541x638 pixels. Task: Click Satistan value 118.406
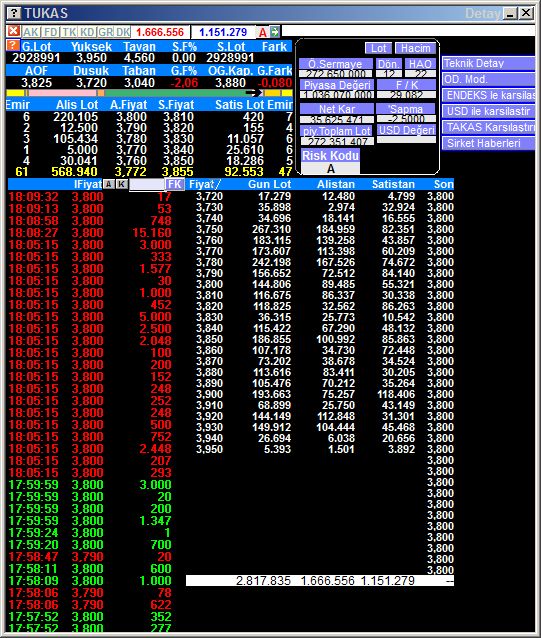(396, 394)
